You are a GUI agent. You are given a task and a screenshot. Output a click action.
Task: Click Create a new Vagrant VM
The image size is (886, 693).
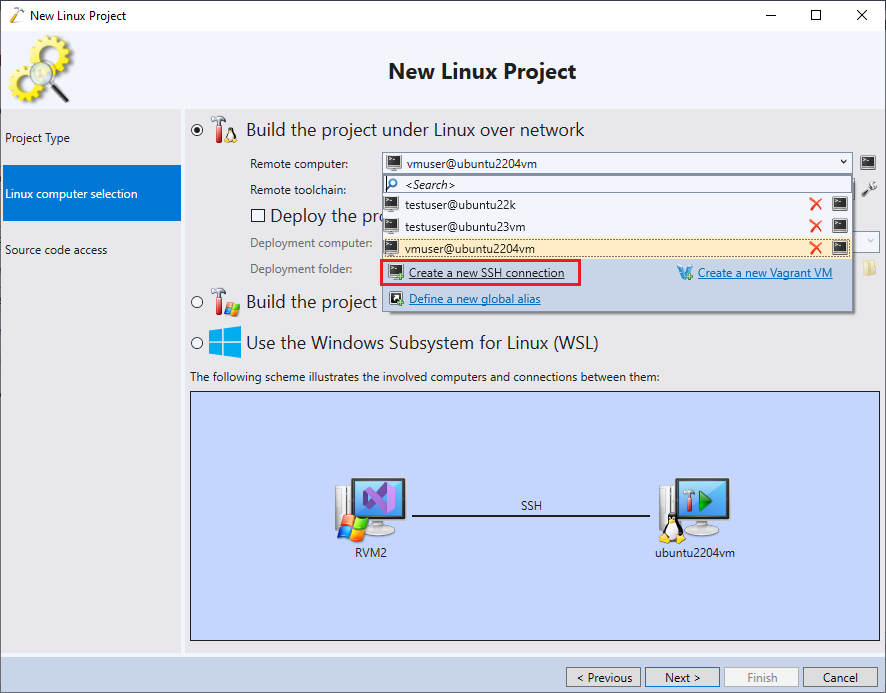(765, 273)
